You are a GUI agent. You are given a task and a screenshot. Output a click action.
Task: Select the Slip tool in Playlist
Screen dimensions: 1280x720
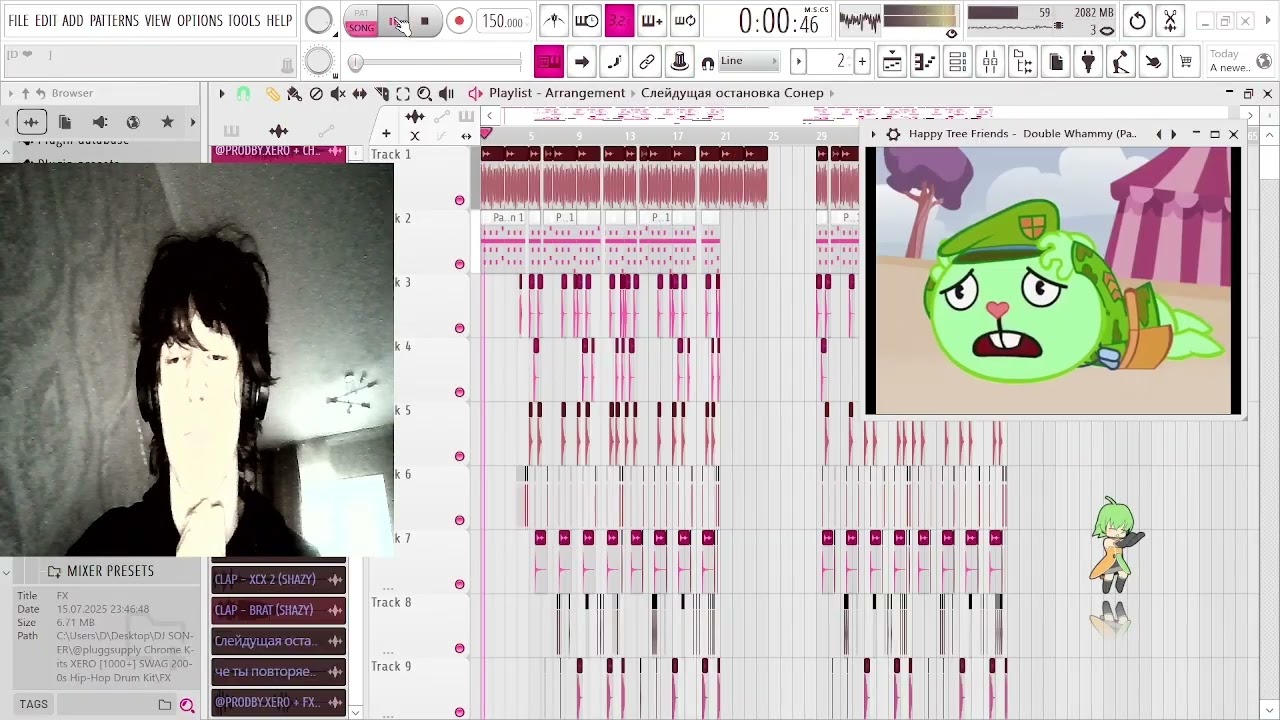tap(359, 93)
